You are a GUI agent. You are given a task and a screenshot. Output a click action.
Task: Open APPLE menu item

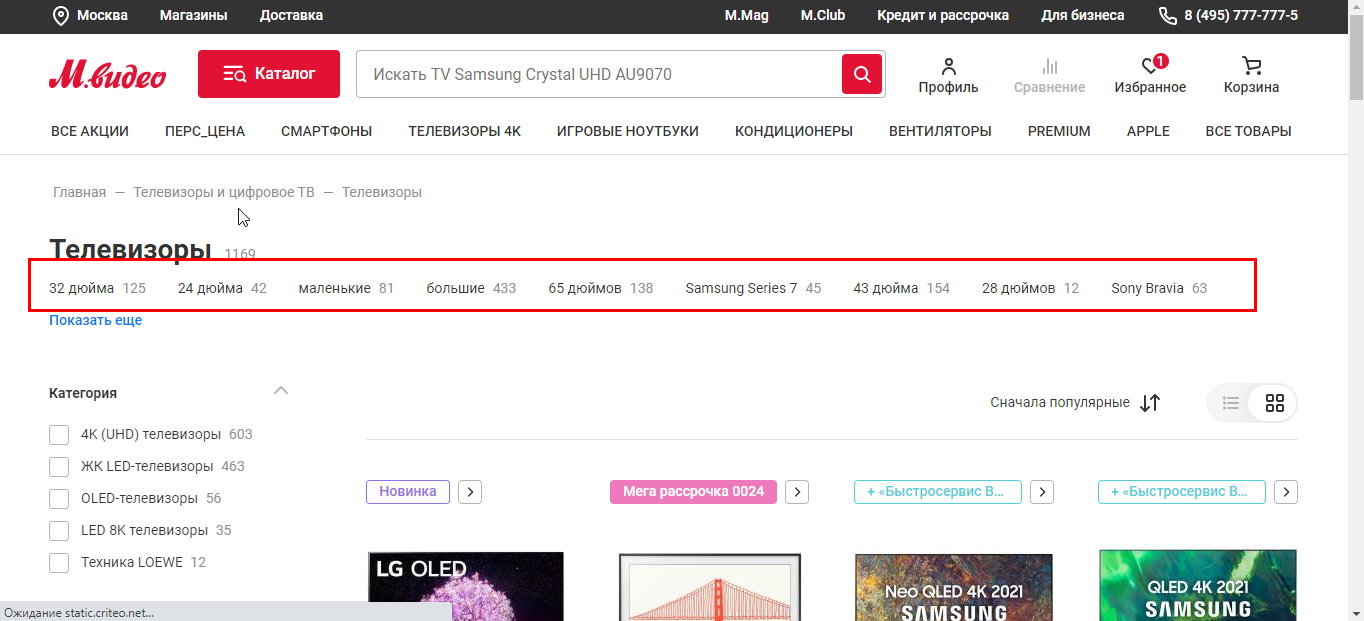click(x=1148, y=131)
